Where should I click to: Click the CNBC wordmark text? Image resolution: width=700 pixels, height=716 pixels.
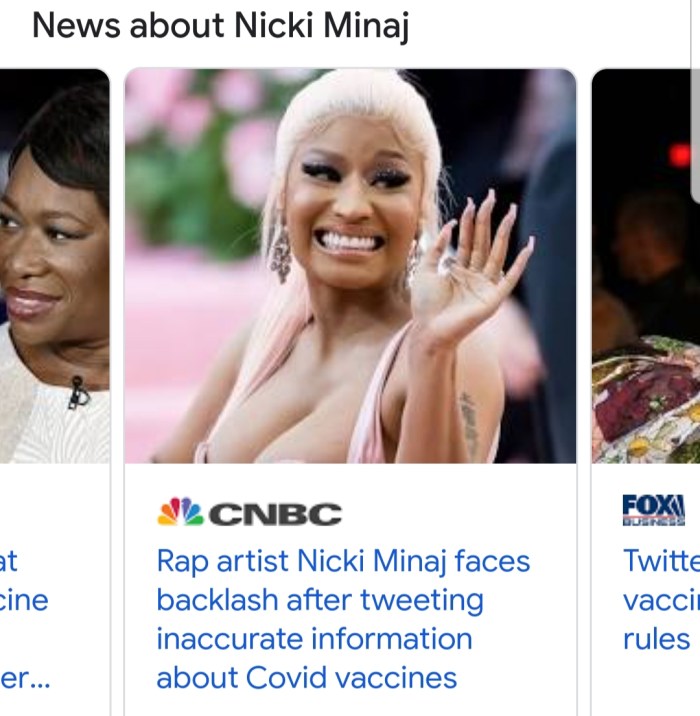point(275,514)
